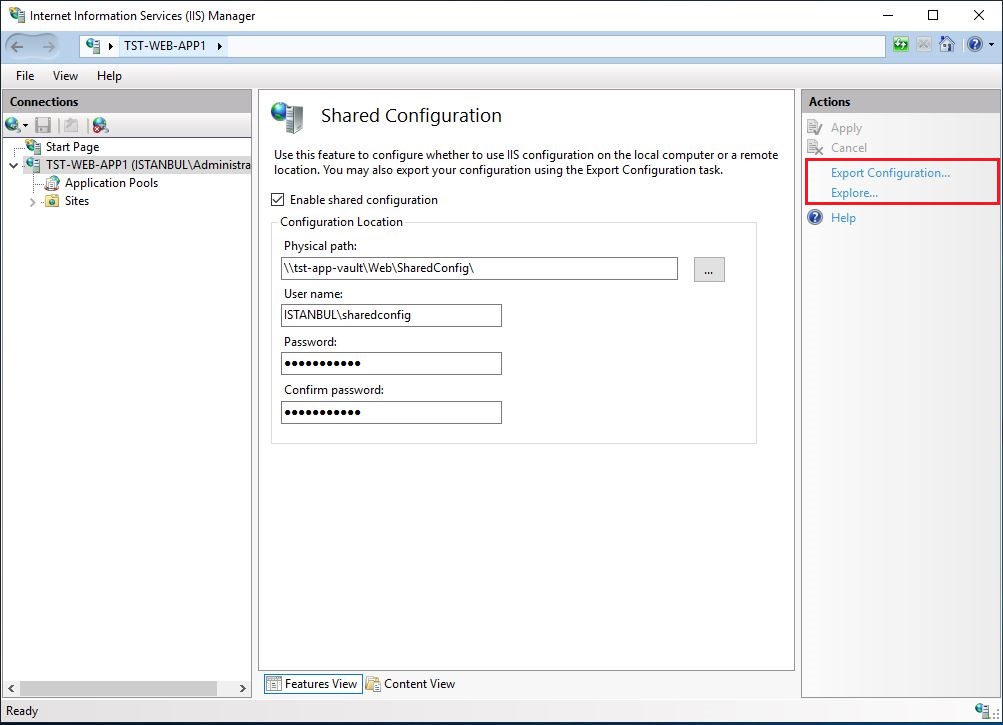
Task: Switch to the Content View tab
Action: tap(411, 683)
